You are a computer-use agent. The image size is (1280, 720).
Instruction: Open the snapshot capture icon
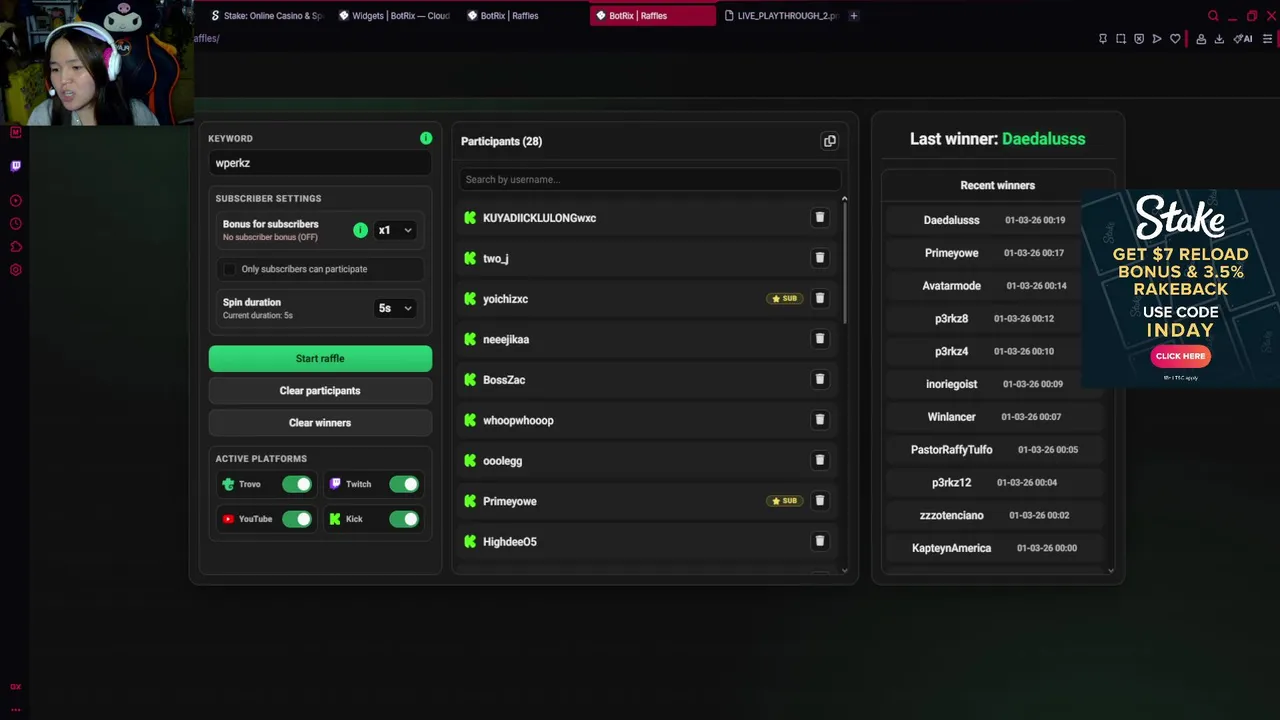click(1121, 39)
